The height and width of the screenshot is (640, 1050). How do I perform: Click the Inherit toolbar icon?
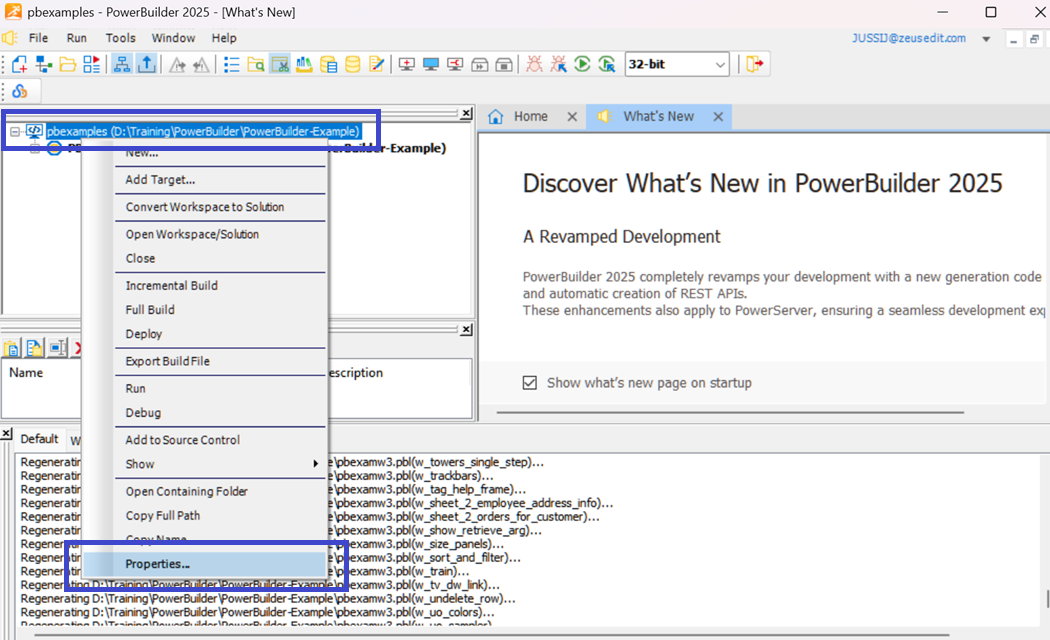44,64
